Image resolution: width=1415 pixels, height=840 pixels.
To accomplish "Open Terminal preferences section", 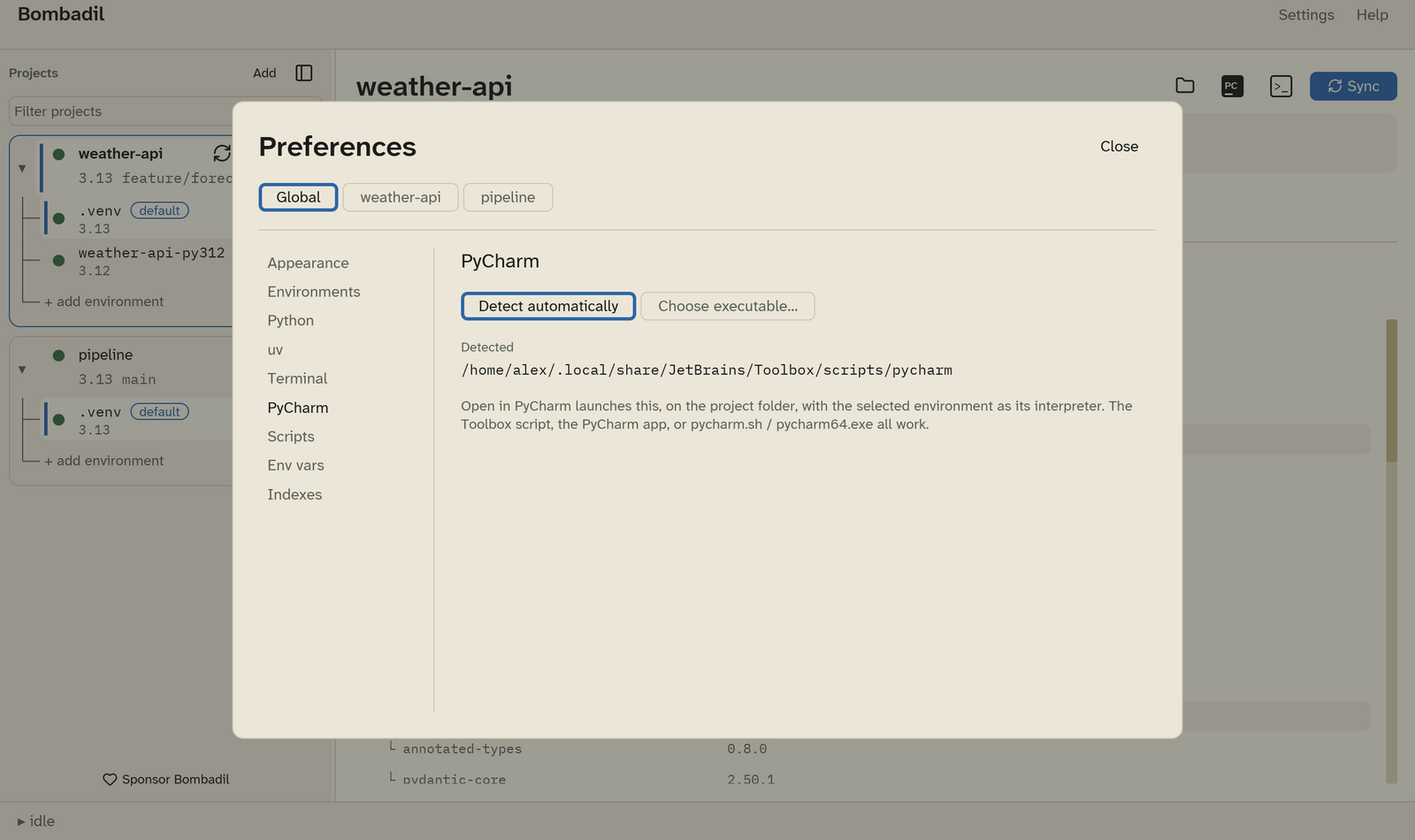I will pos(297,378).
